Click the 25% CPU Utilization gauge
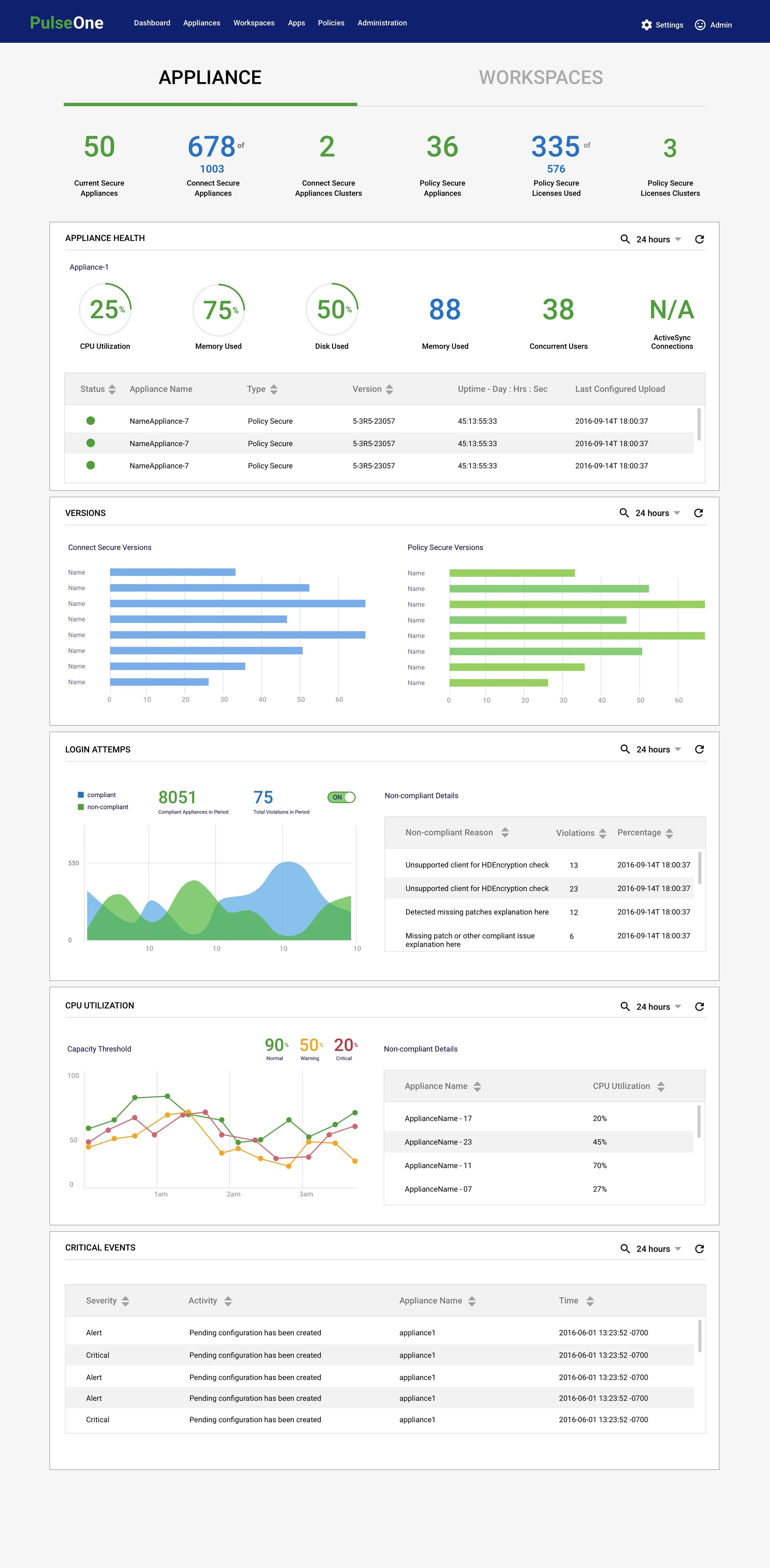770x1568 pixels. [x=105, y=309]
